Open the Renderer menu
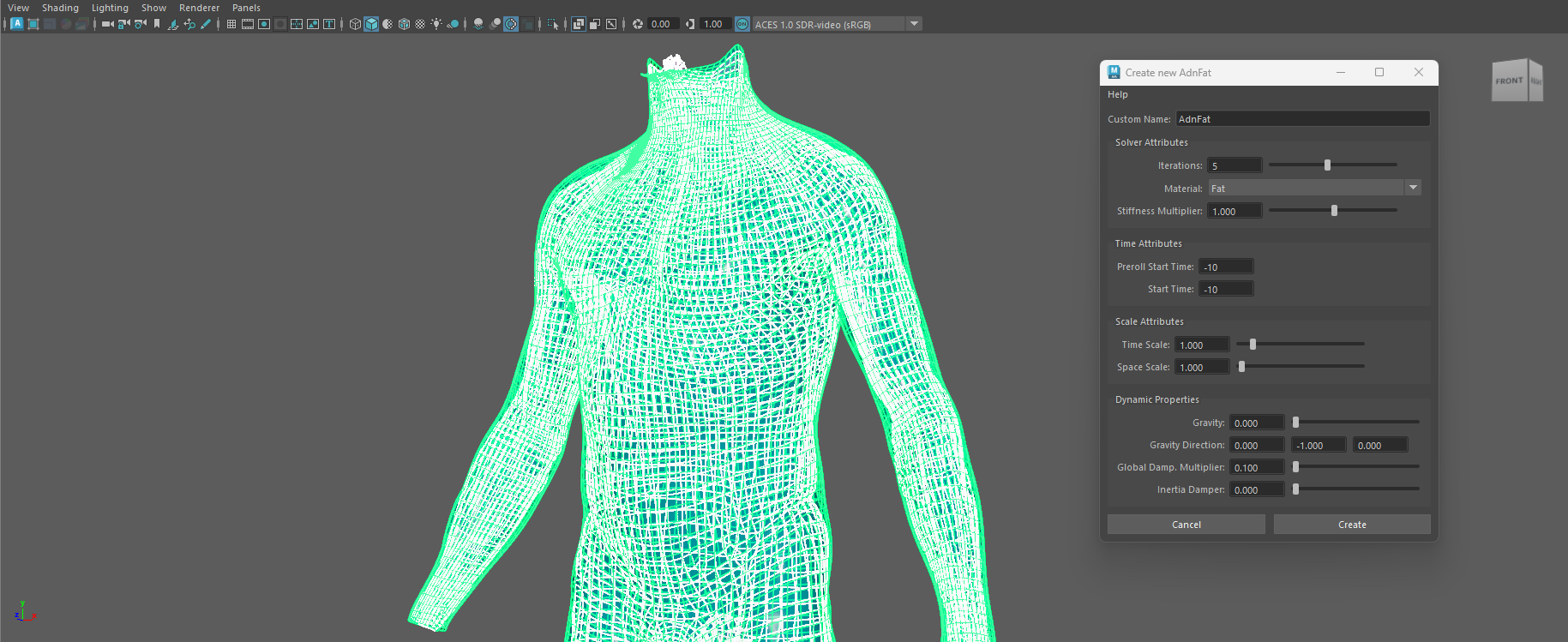1568x642 pixels. [x=199, y=8]
